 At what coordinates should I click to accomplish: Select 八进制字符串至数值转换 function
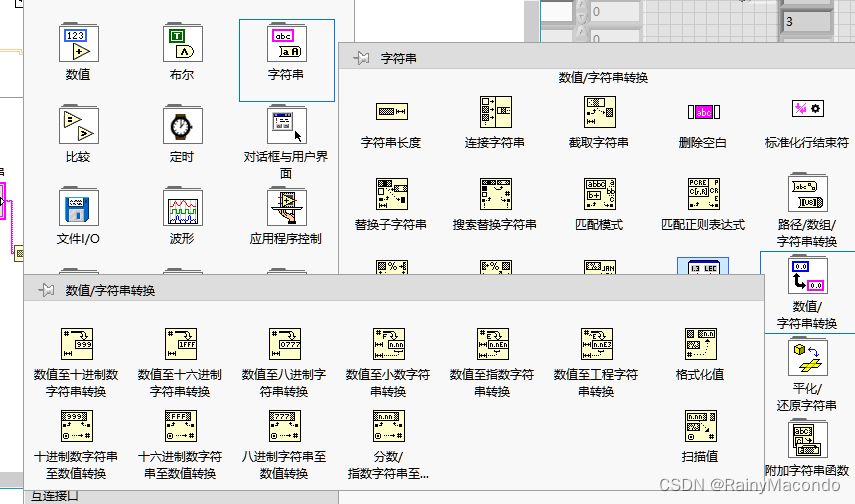(x=285, y=426)
